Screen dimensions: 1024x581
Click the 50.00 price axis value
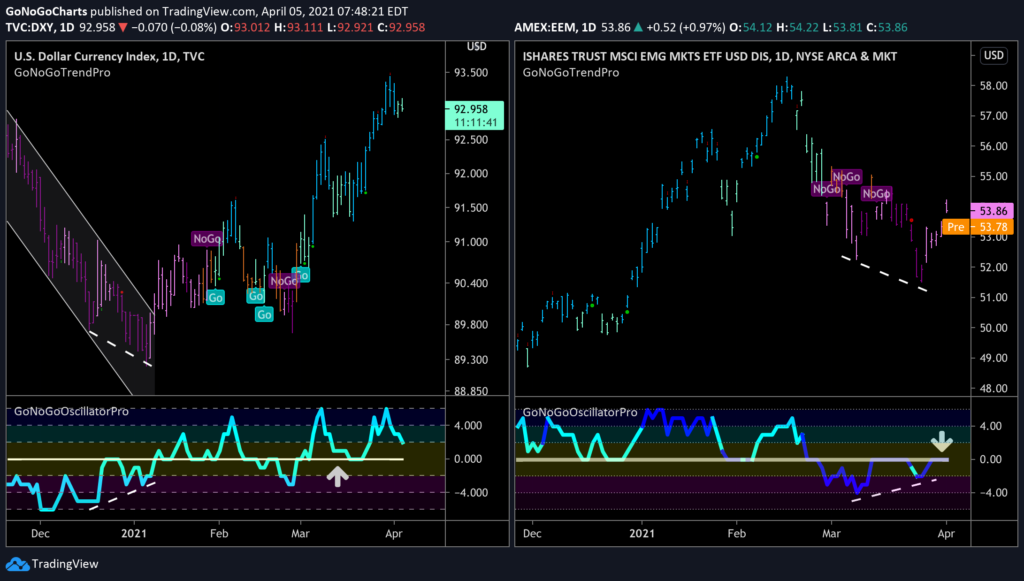pos(993,328)
